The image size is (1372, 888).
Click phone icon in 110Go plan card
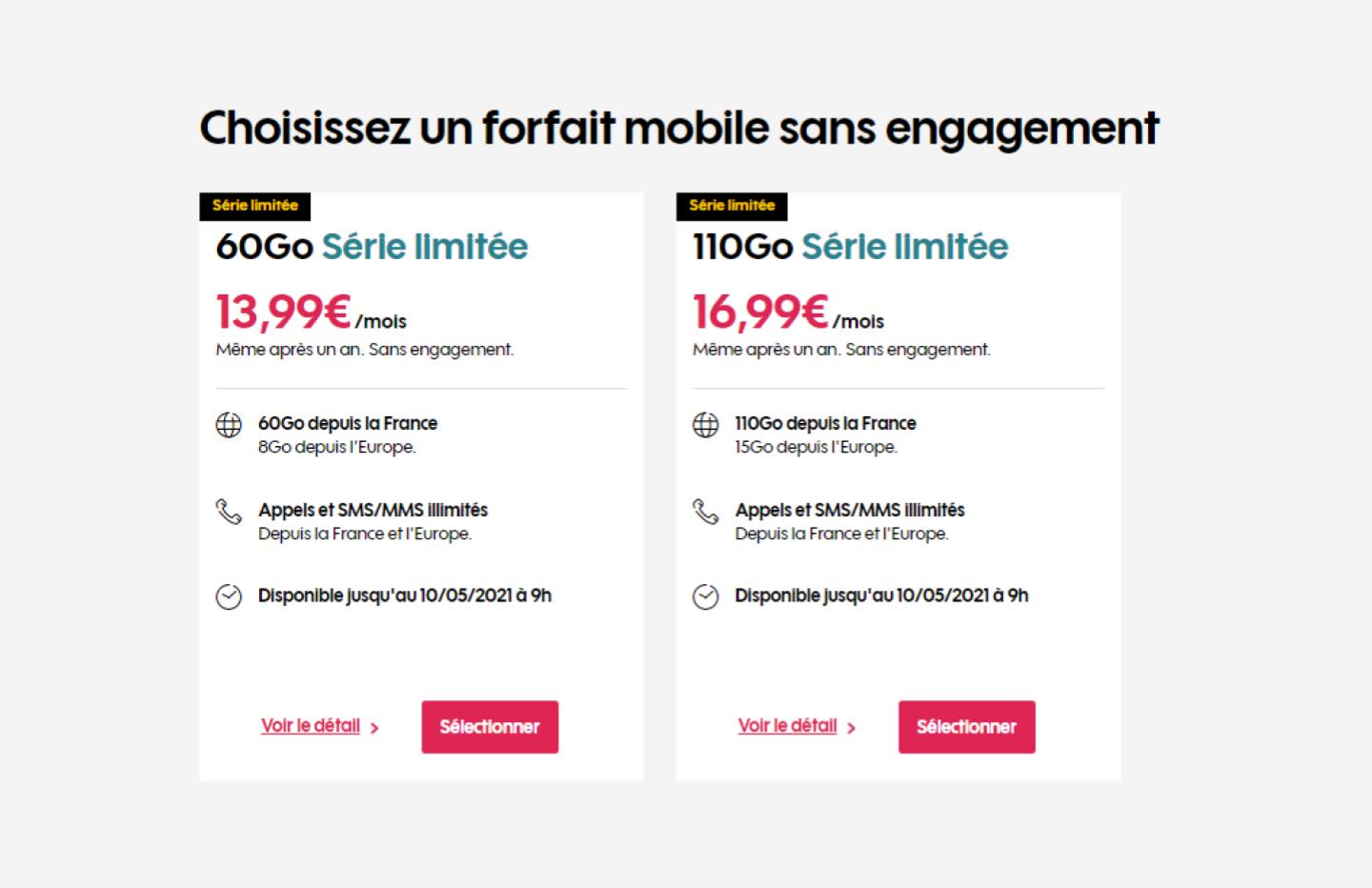pos(705,512)
